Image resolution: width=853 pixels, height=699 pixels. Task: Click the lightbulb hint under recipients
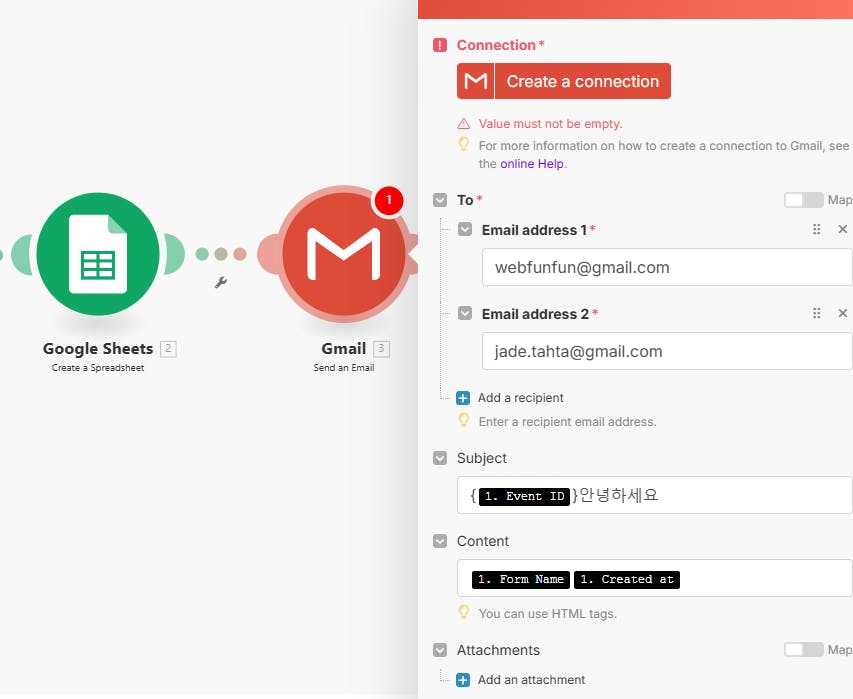coord(463,420)
